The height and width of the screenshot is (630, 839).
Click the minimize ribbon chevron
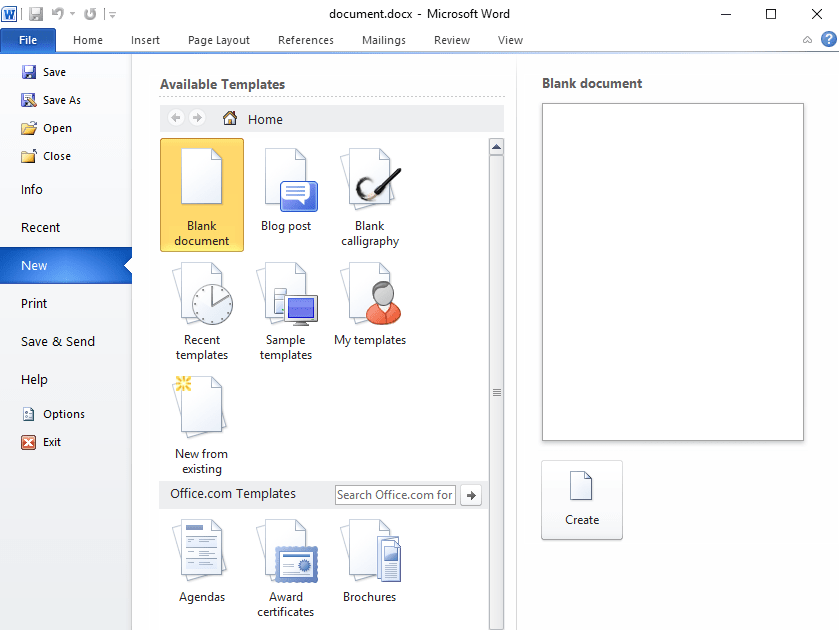[x=806, y=39]
